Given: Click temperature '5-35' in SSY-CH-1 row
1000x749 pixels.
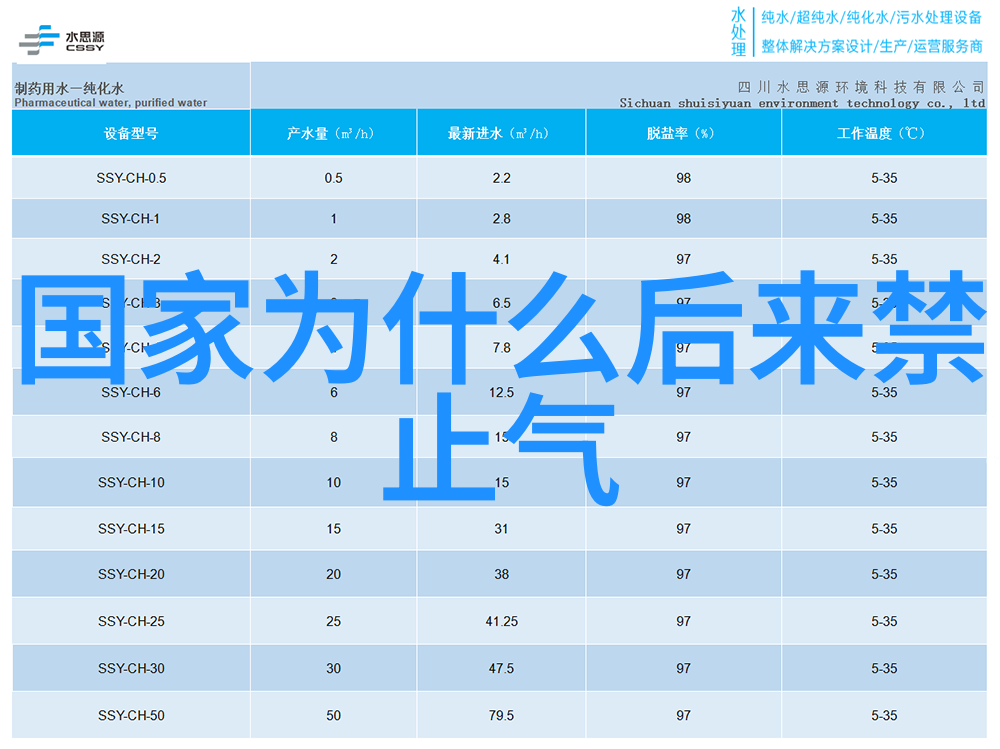Looking at the screenshot, I should click(884, 219).
